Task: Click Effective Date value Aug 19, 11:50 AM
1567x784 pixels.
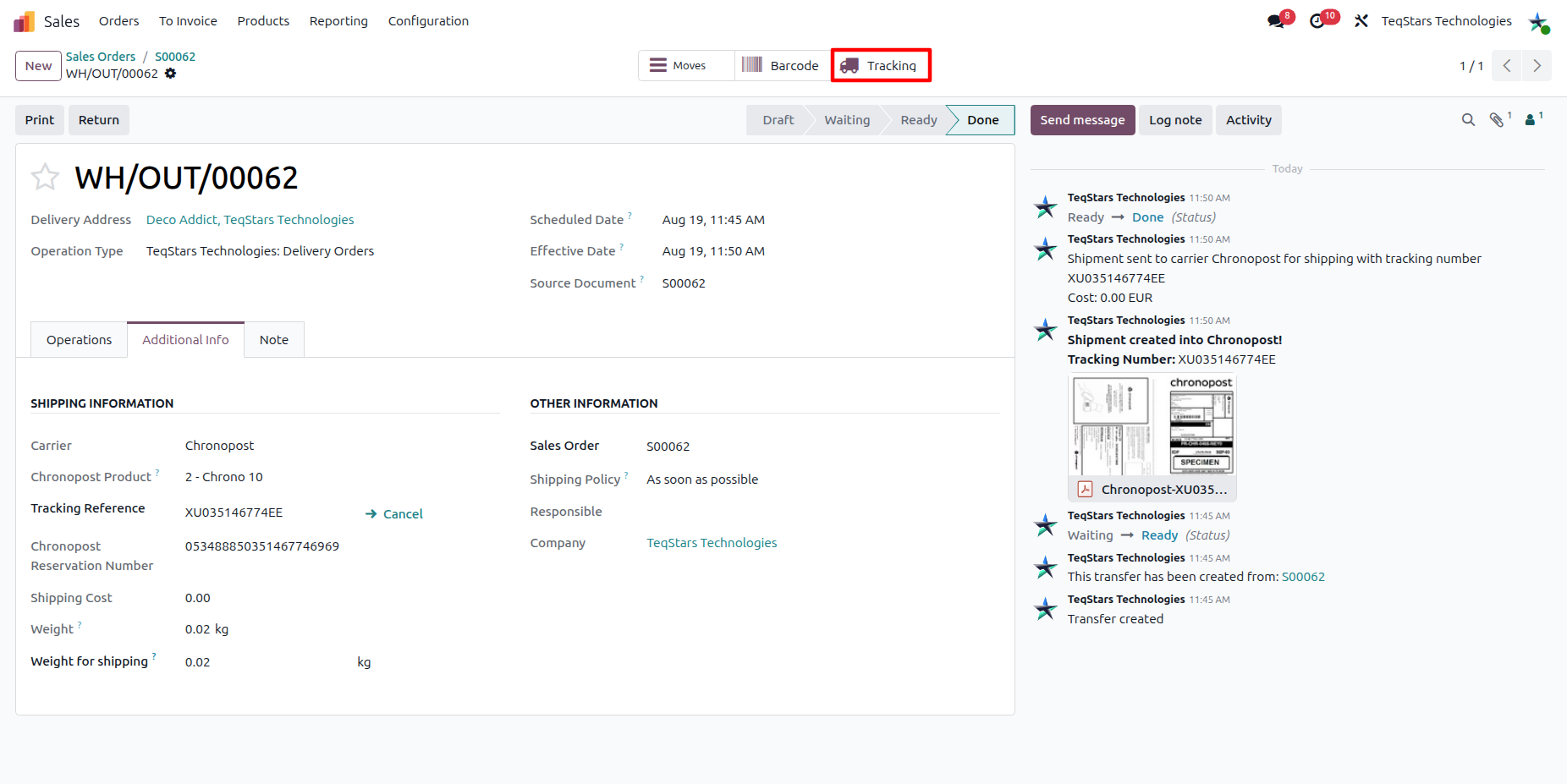Action: coord(713,251)
